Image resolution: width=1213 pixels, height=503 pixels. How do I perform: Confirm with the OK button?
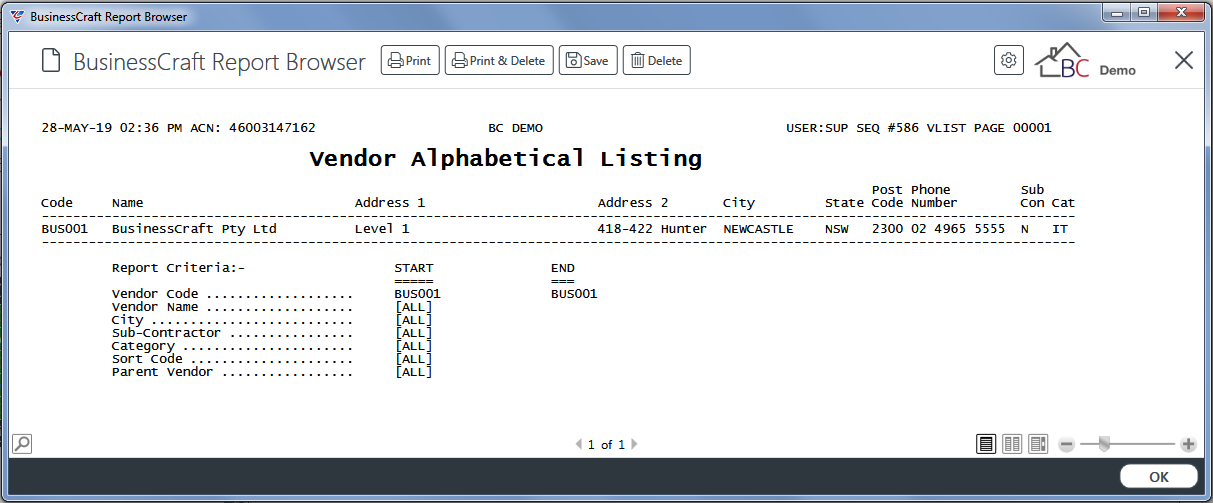pyautogui.click(x=1158, y=477)
